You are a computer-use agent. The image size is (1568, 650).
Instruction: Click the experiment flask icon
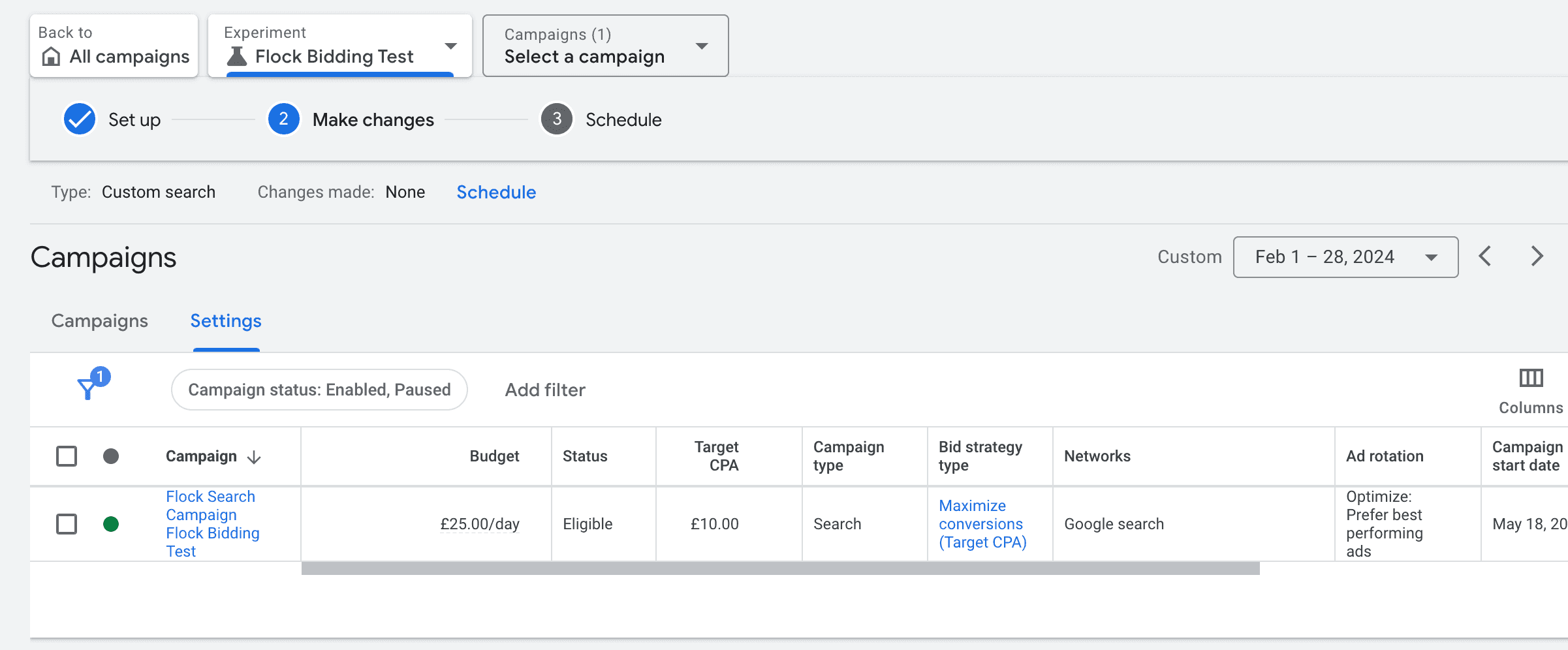[x=237, y=56]
